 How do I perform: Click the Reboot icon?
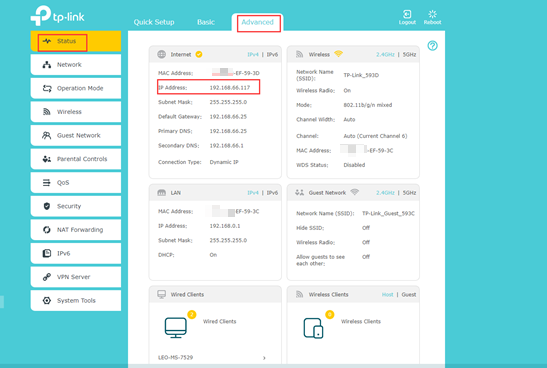coord(433,14)
